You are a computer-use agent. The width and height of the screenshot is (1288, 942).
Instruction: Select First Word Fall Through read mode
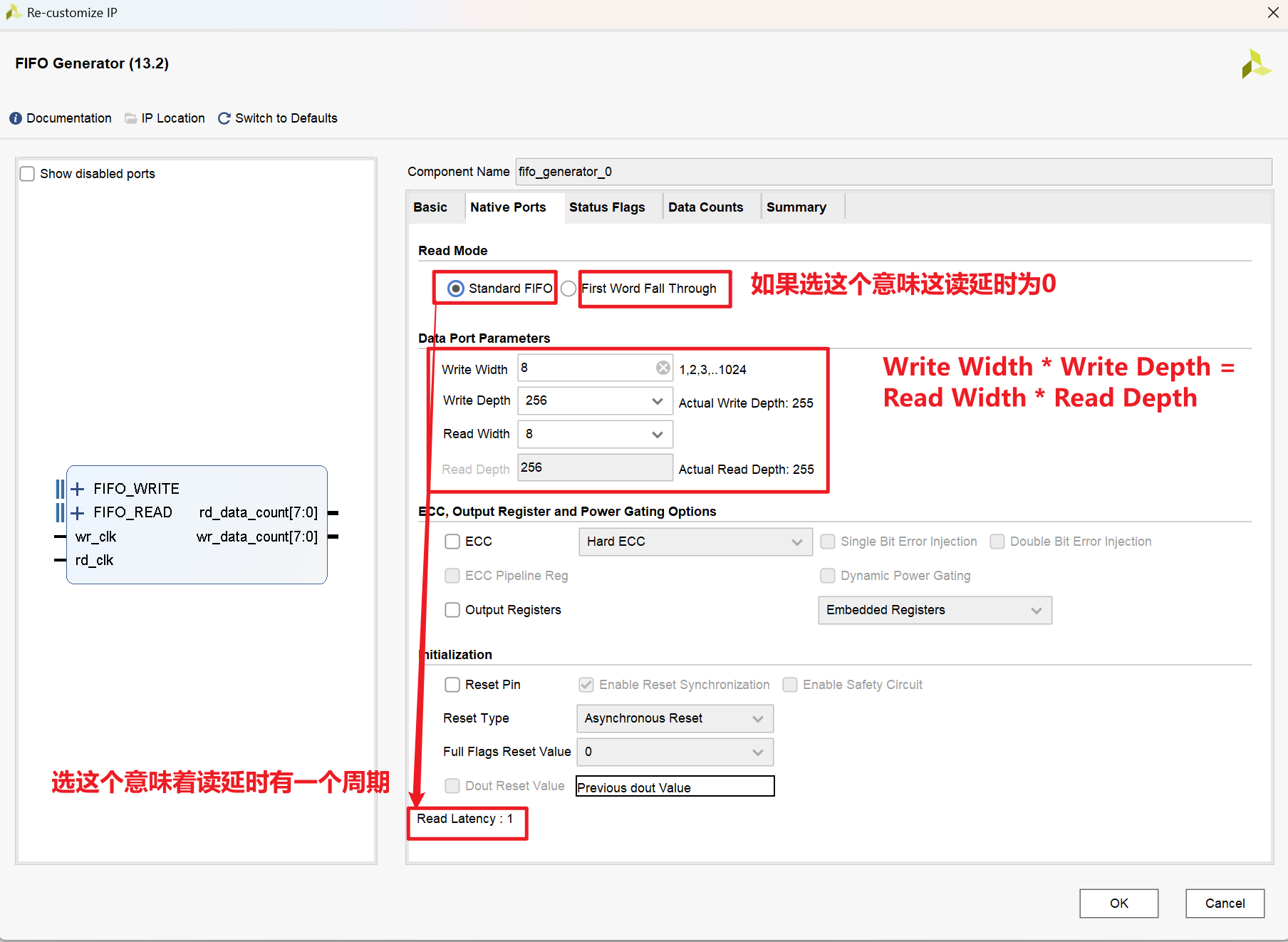click(x=568, y=289)
